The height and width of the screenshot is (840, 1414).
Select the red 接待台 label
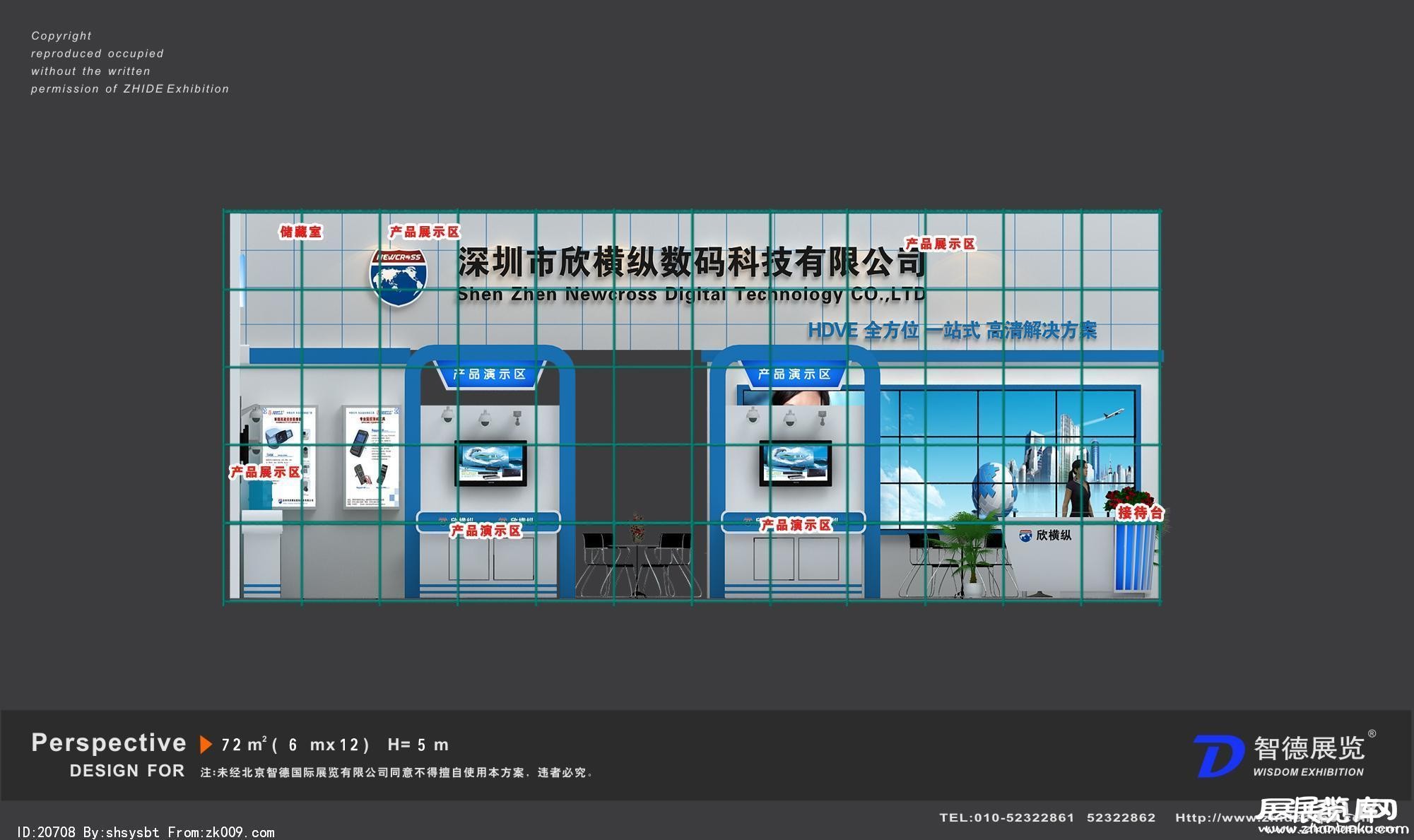pyautogui.click(x=1140, y=514)
